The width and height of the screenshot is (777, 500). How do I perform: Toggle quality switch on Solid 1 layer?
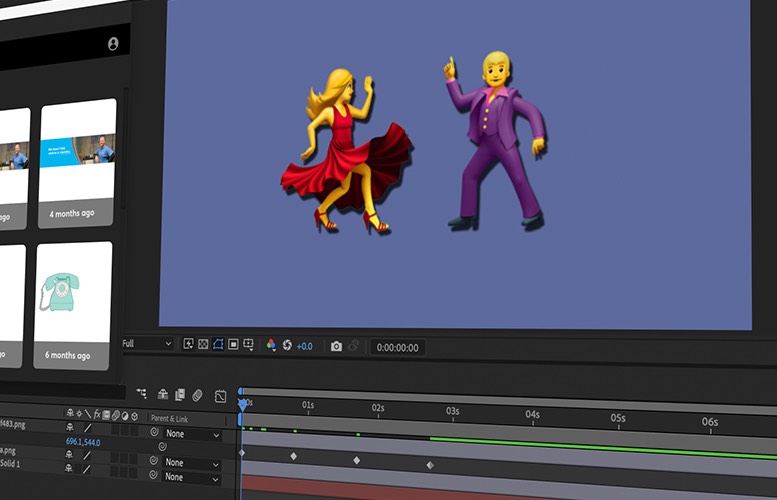click(87, 469)
